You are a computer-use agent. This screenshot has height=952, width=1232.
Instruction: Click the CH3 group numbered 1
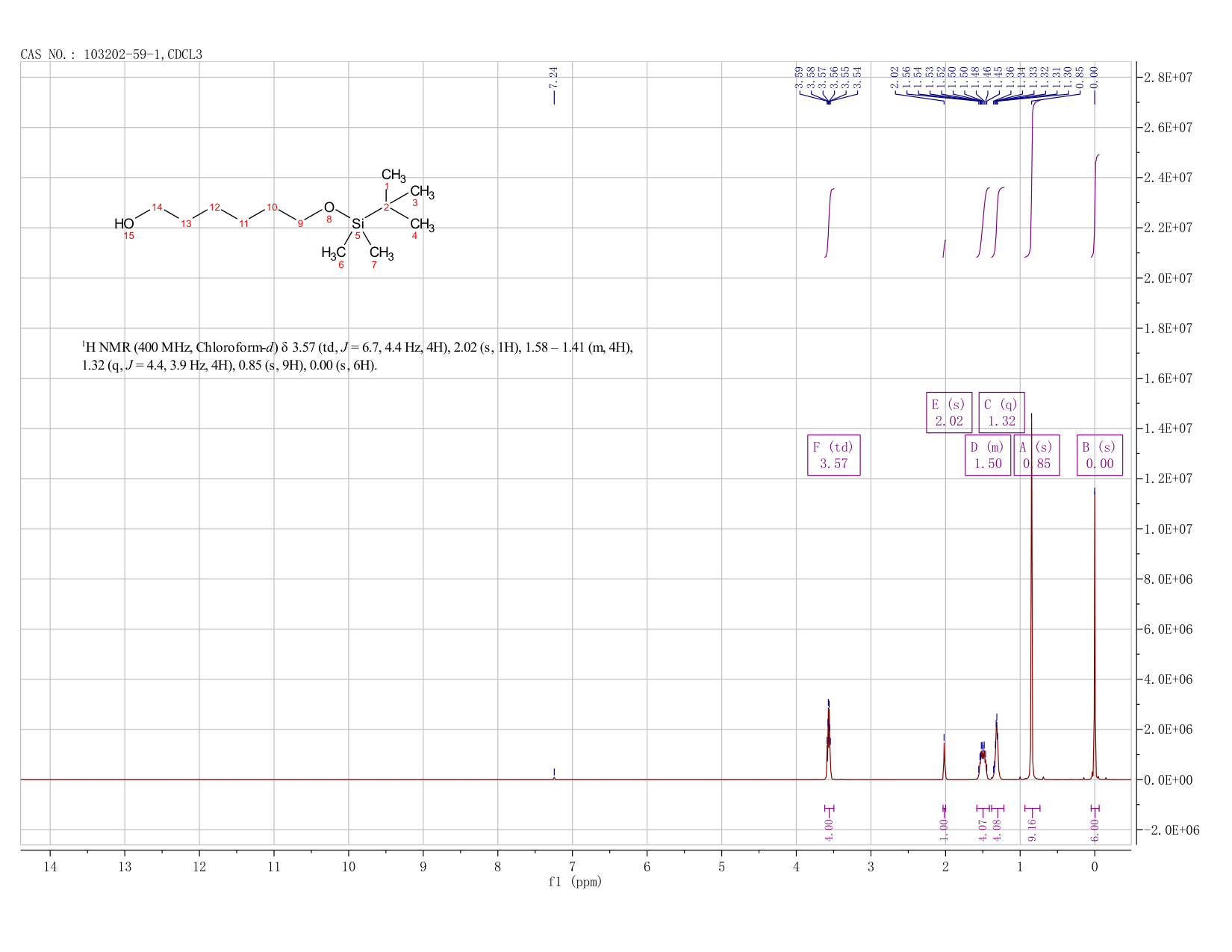393,175
